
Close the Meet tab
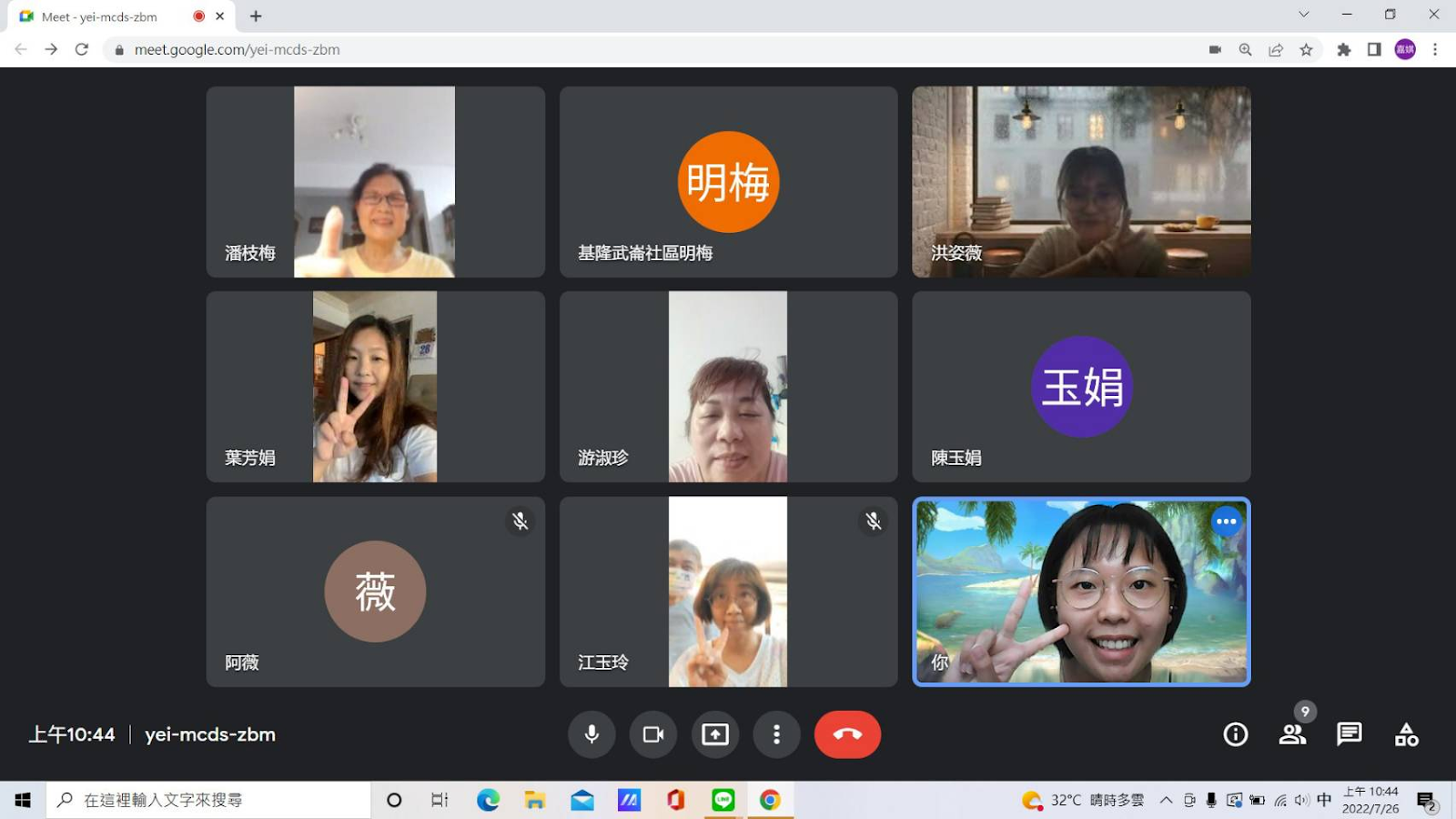point(219,16)
